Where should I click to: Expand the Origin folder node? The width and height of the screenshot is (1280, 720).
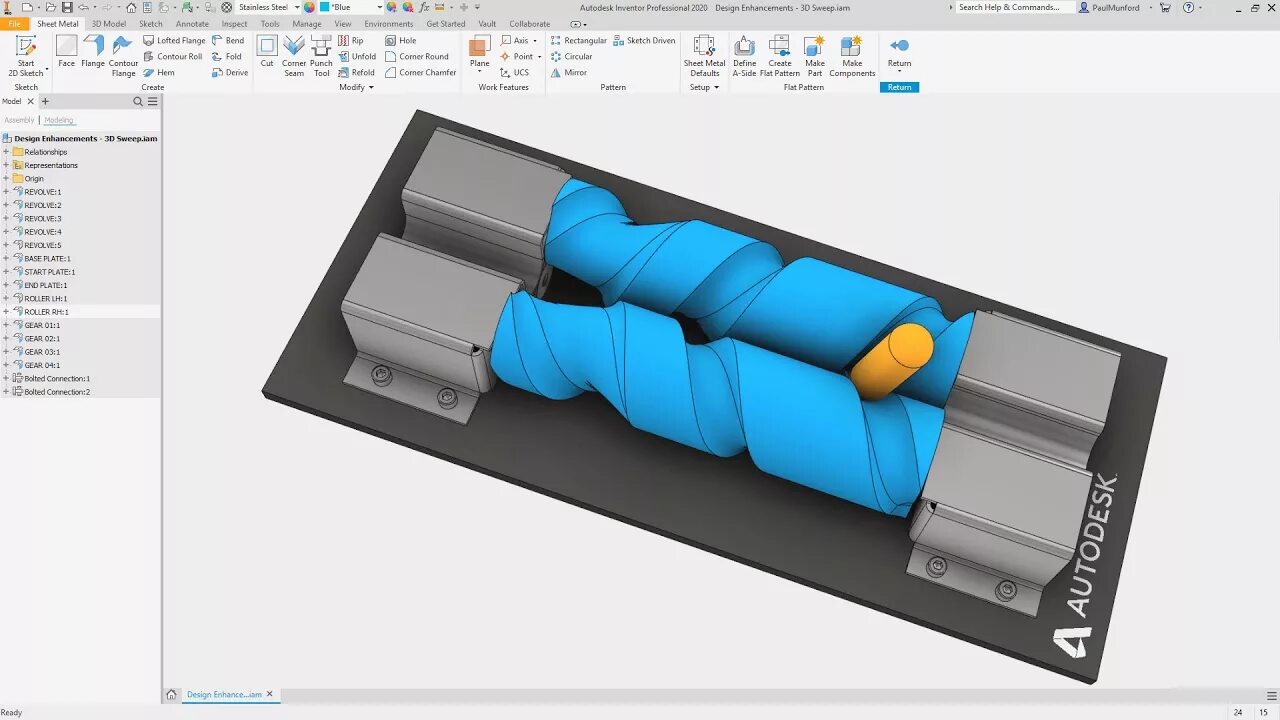tap(6, 178)
